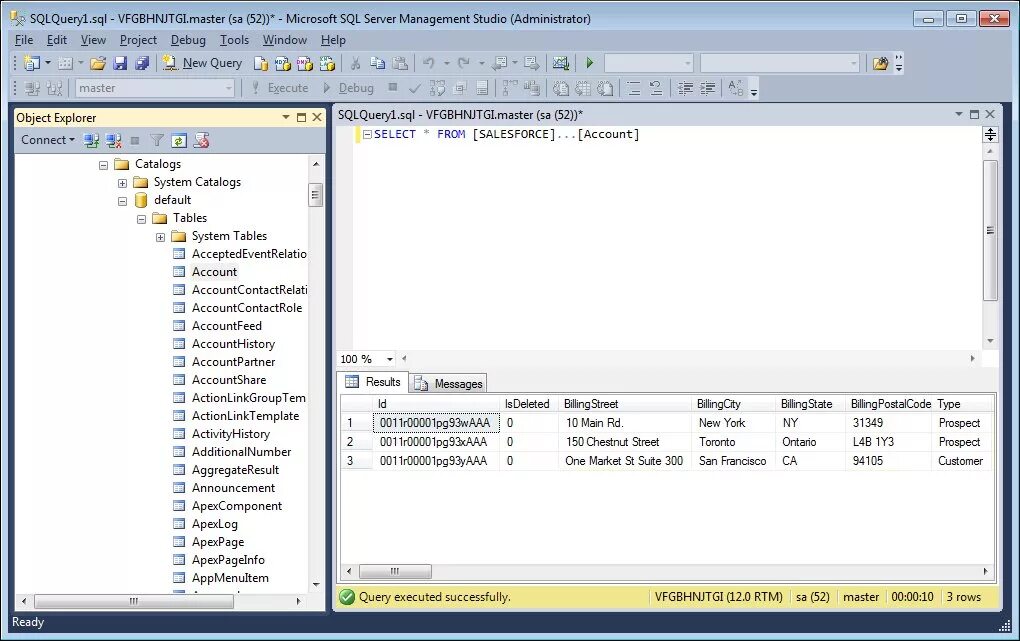The width and height of the screenshot is (1020, 641).
Task: Click the Disconnect icon in Object Explorer toolbar
Action: 113,141
